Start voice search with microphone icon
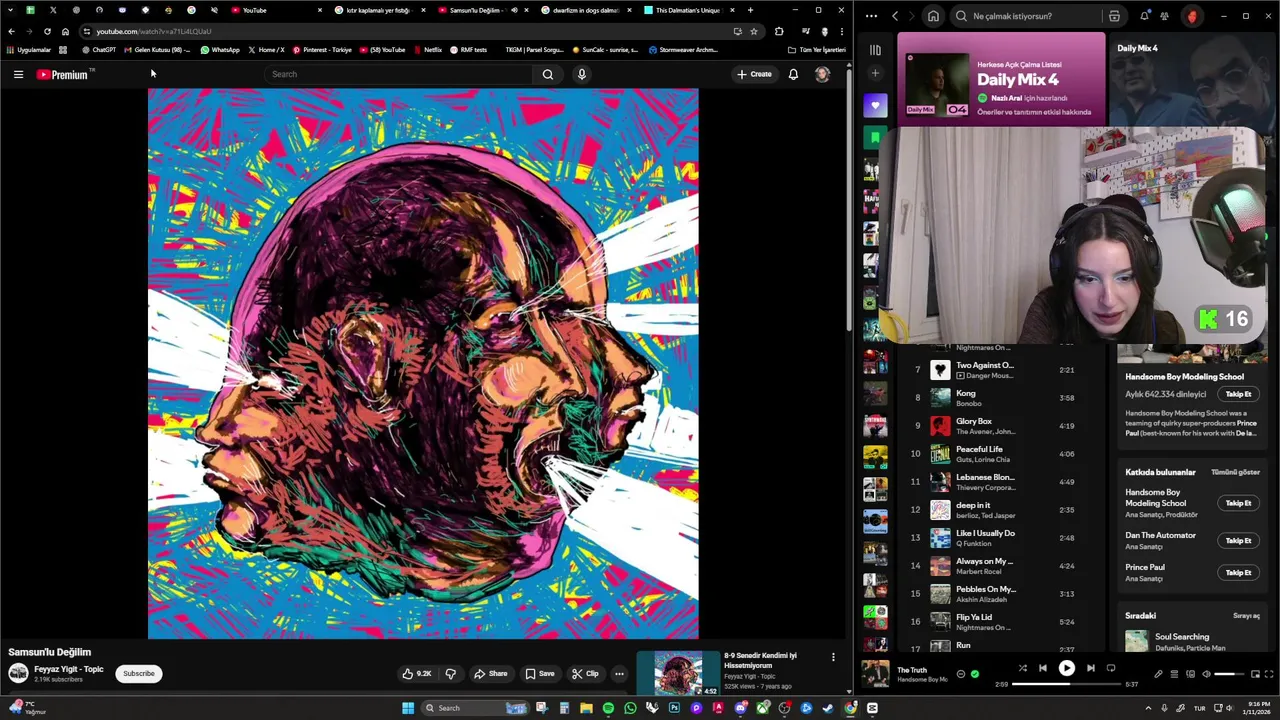The width and height of the screenshot is (1280, 720). pyautogui.click(x=581, y=74)
